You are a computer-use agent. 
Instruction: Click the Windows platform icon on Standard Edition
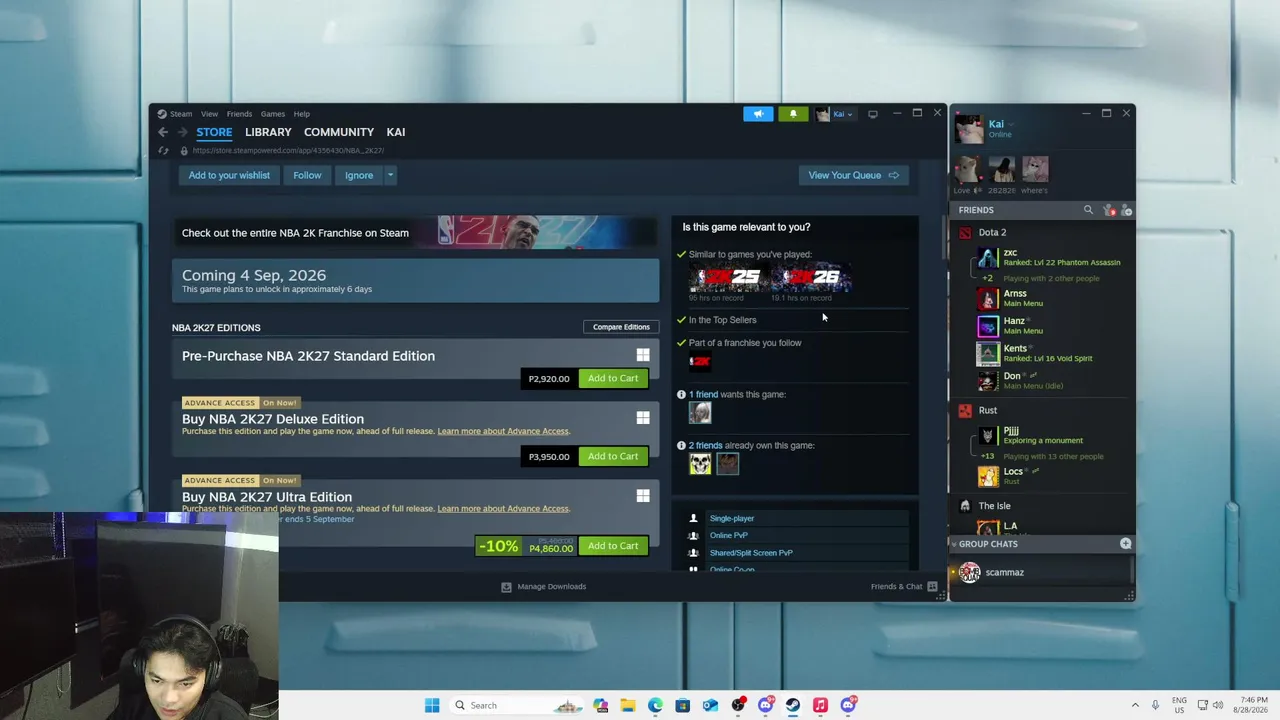pos(643,355)
